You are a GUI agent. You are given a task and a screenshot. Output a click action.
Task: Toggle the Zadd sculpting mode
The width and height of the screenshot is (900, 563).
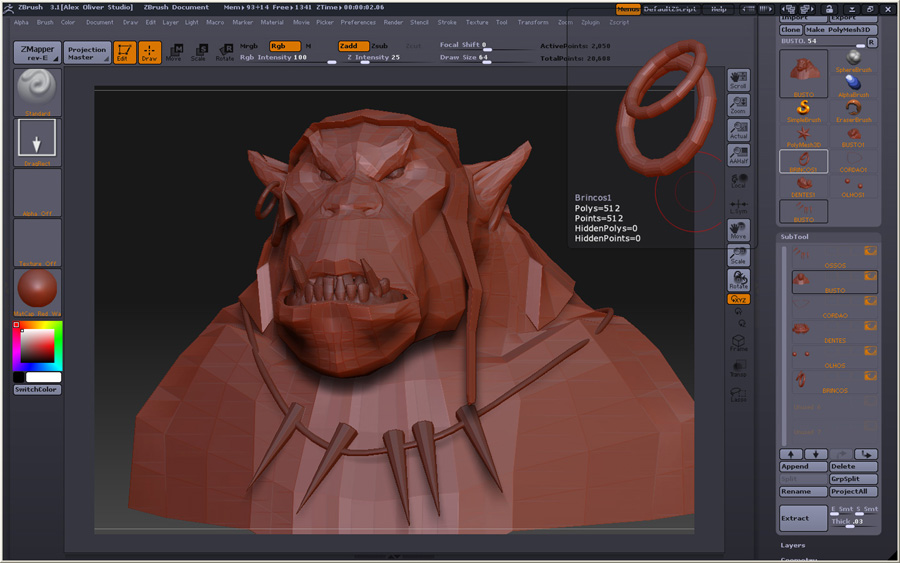352,46
